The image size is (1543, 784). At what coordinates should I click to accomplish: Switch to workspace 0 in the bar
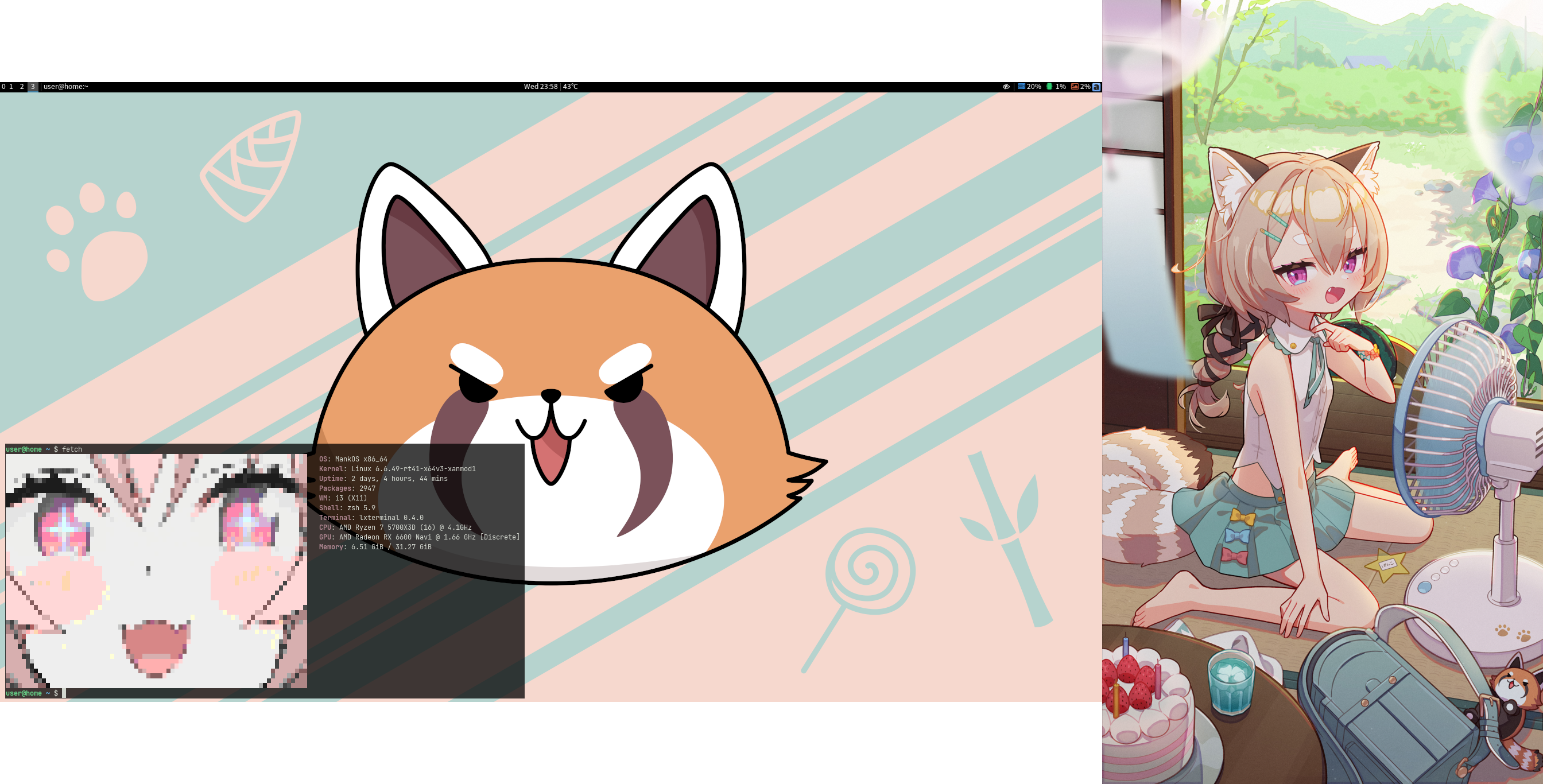tap(3, 87)
